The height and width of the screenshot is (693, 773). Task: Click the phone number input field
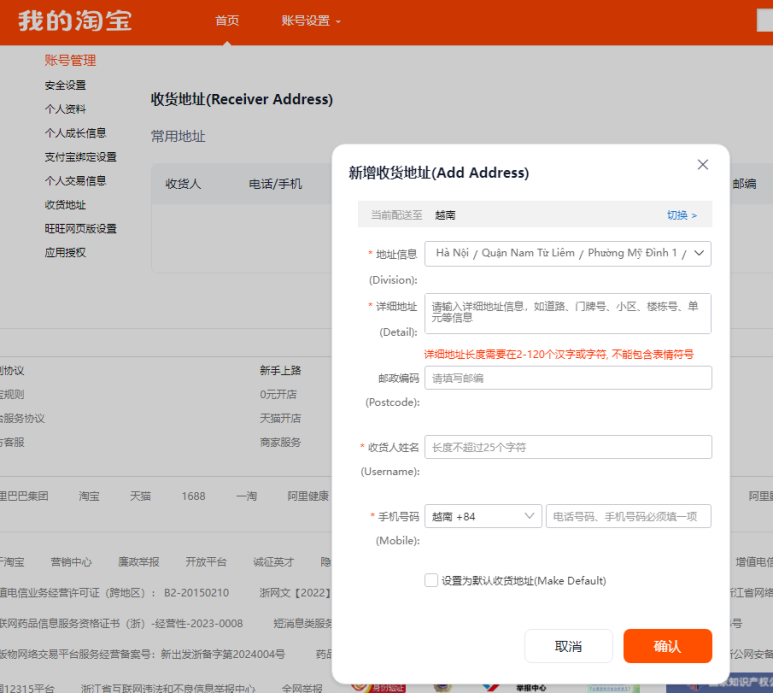point(628,516)
